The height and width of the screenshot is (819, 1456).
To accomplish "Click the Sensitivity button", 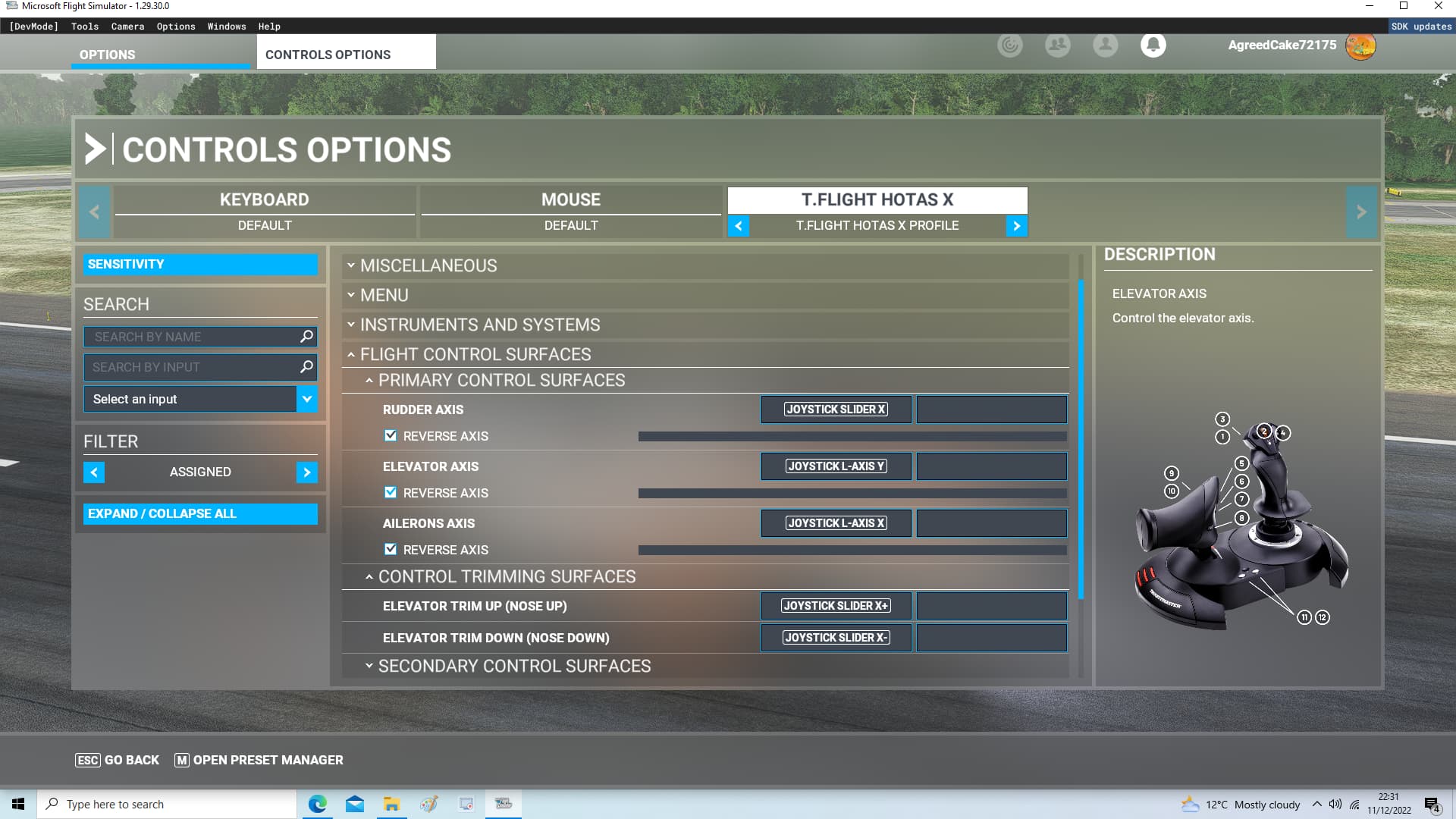I will click(x=200, y=265).
